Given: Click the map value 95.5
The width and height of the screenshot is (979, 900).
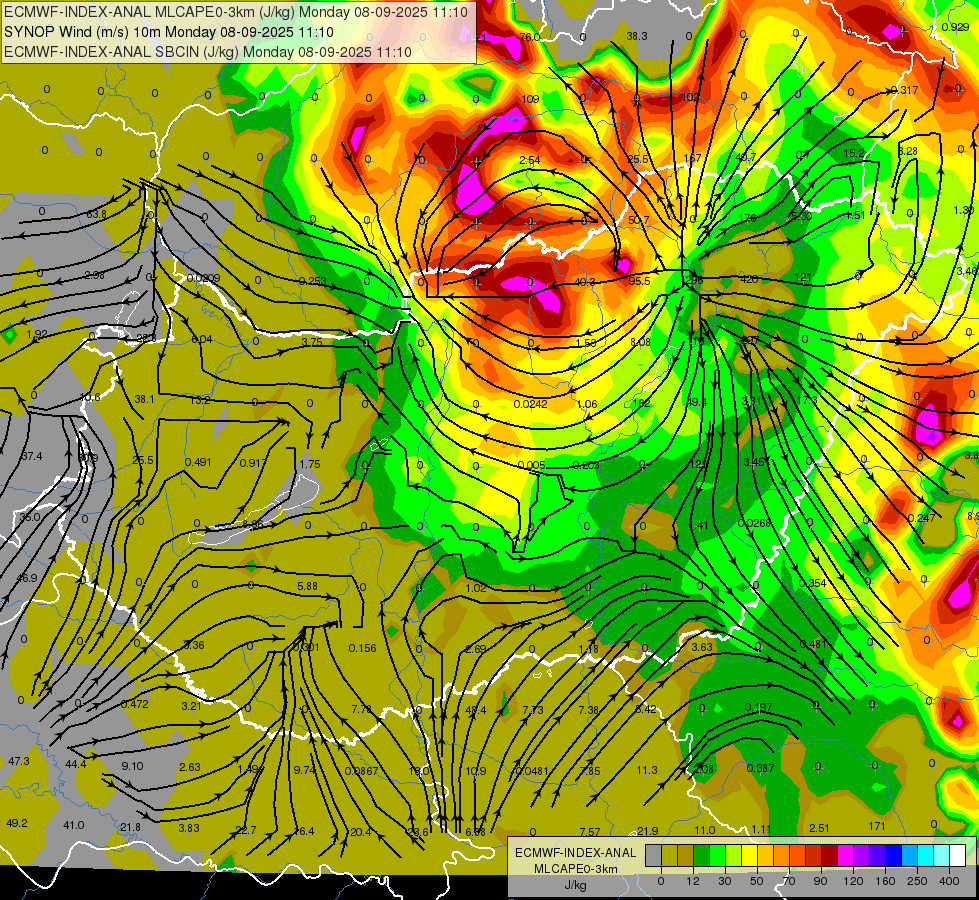Looking at the screenshot, I should pos(639,281).
